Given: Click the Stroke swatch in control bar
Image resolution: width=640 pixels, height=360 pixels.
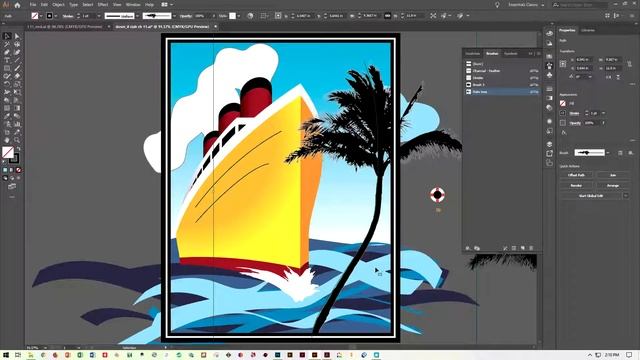Looking at the screenshot, I should [x=49, y=16].
